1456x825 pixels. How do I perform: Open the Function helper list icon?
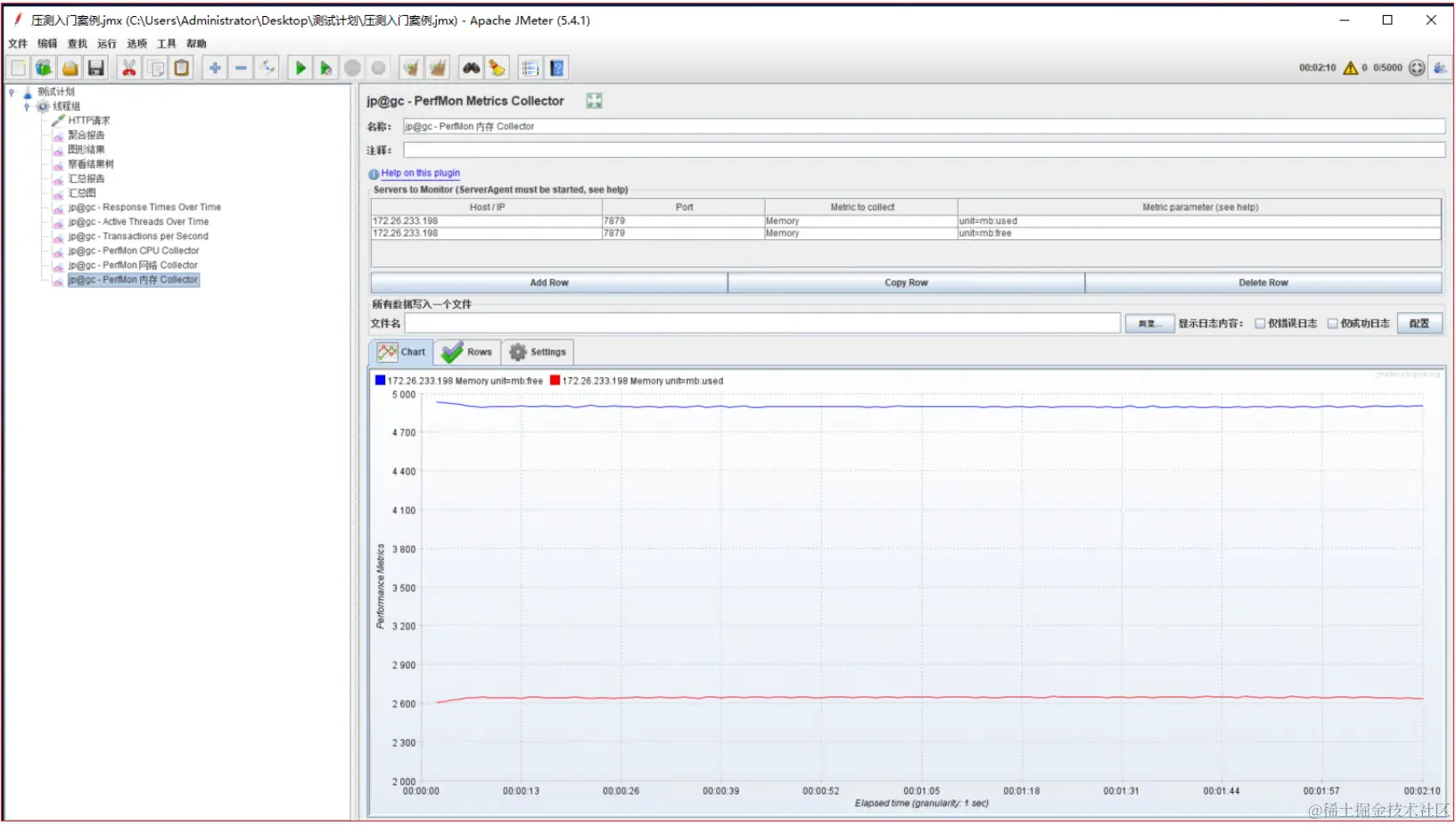tap(531, 68)
